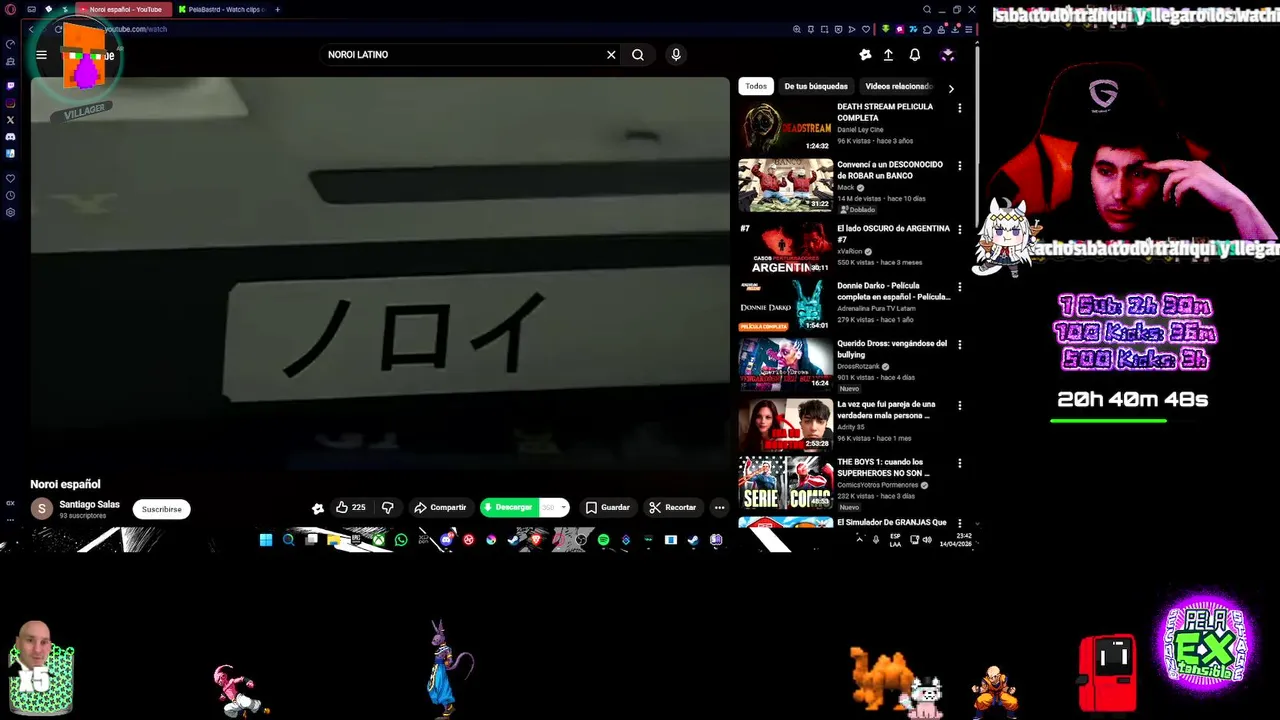Open the taskbar search magnifier
This screenshot has width=1280, height=720.
click(289, 540)
